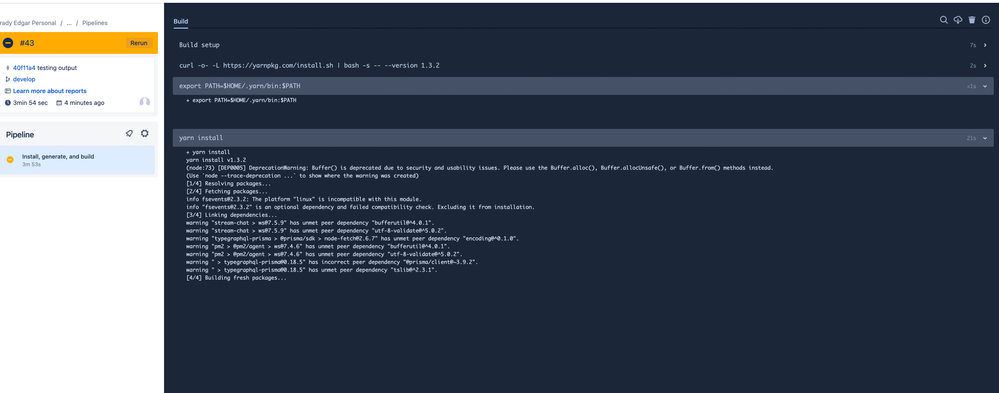Viewport: 999px width, 393px height.
Task: Click the '[2/4] Fetching packages...' line
Action: click(227, 191)
